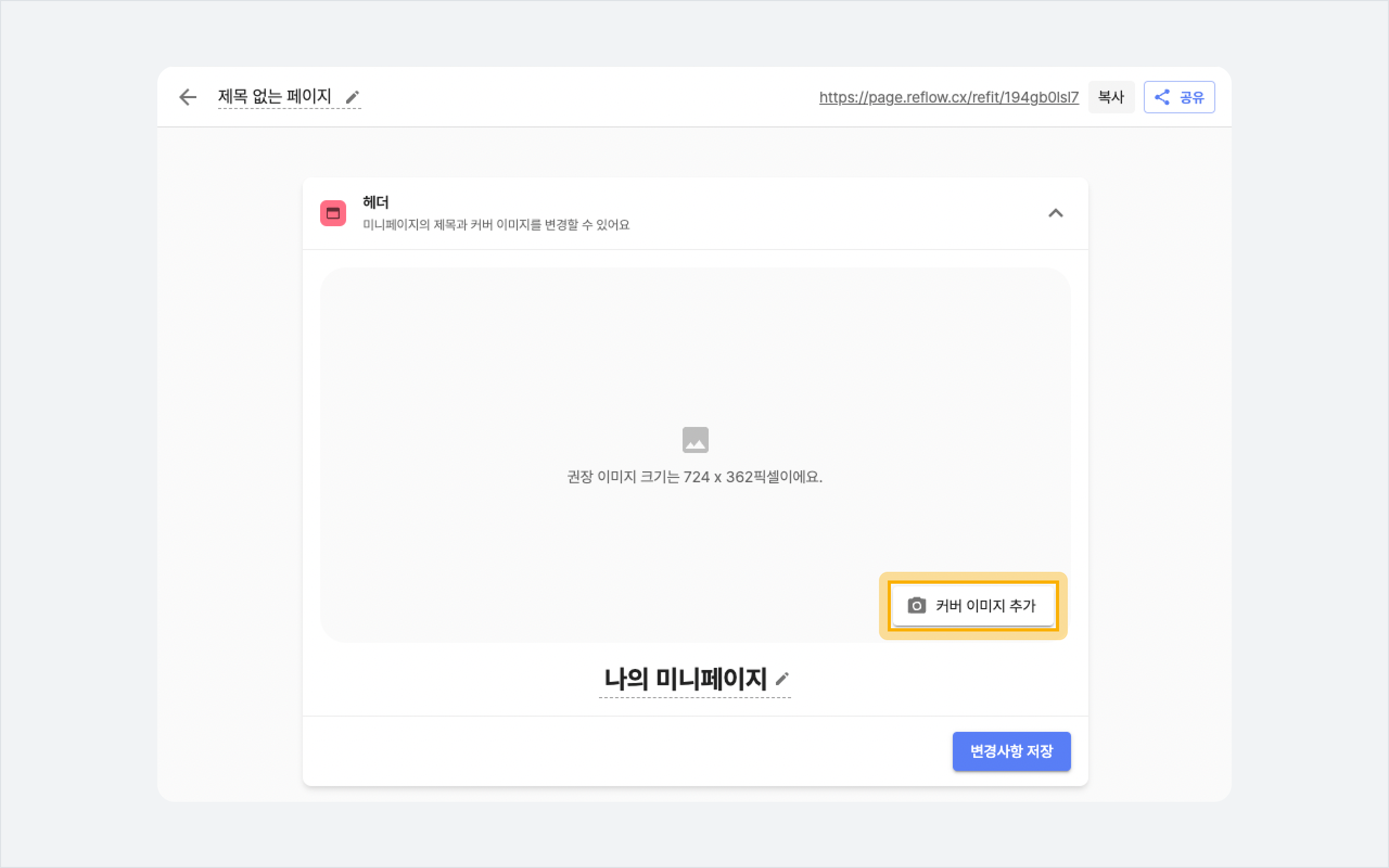Edit the 나의 미니페이지 heading text
Viewport: 1389px width, 868px height.
point(685,679)
